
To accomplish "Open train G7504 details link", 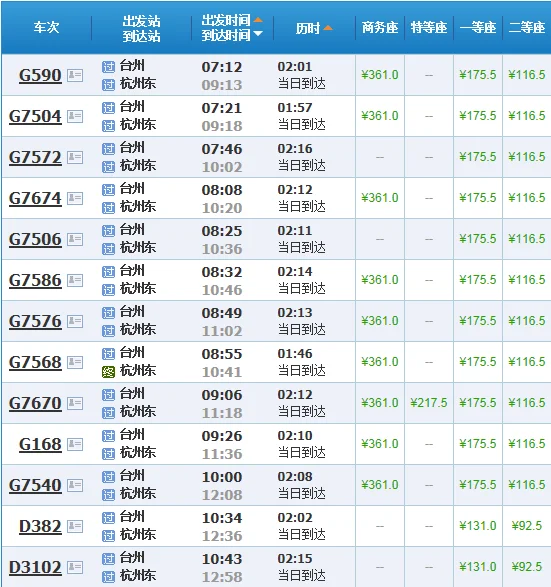I will click(35, 116).
